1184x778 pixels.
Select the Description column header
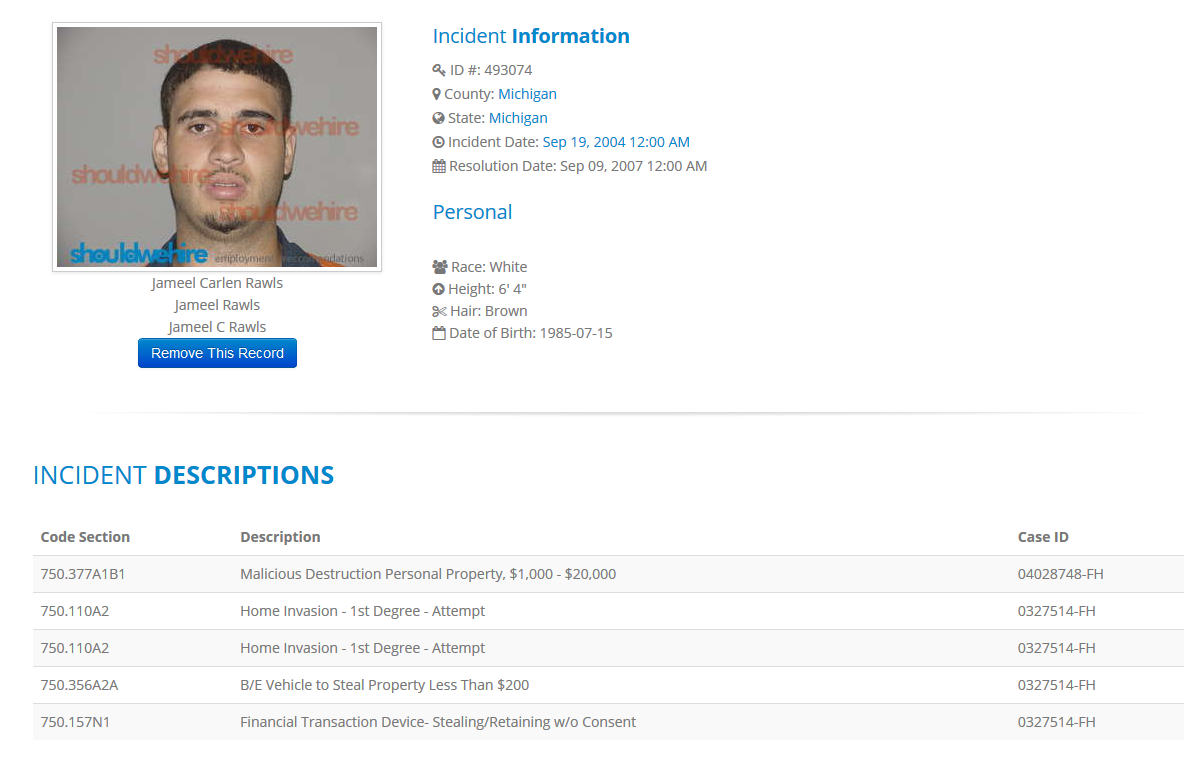click(x=280, y=537)
